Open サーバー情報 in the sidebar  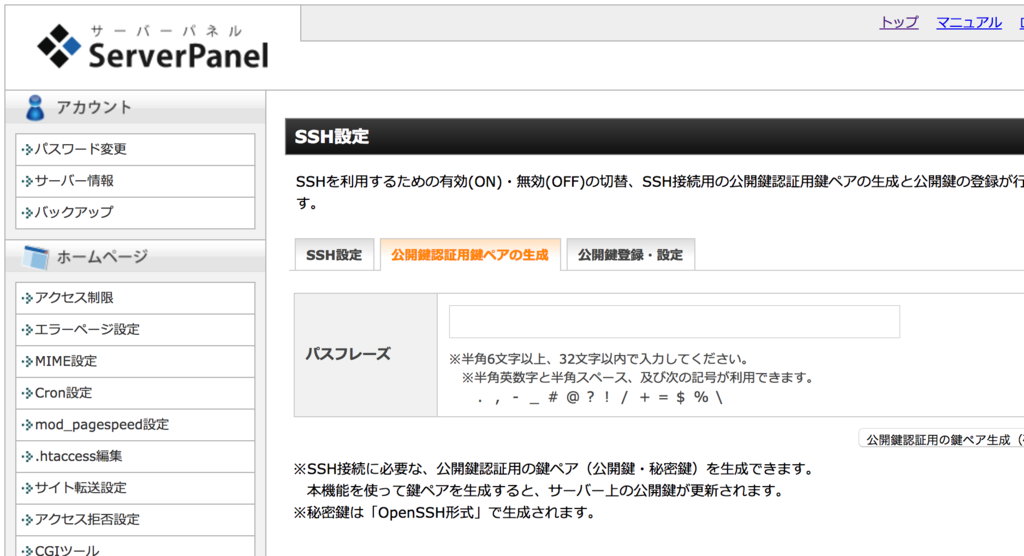point(135,181)
